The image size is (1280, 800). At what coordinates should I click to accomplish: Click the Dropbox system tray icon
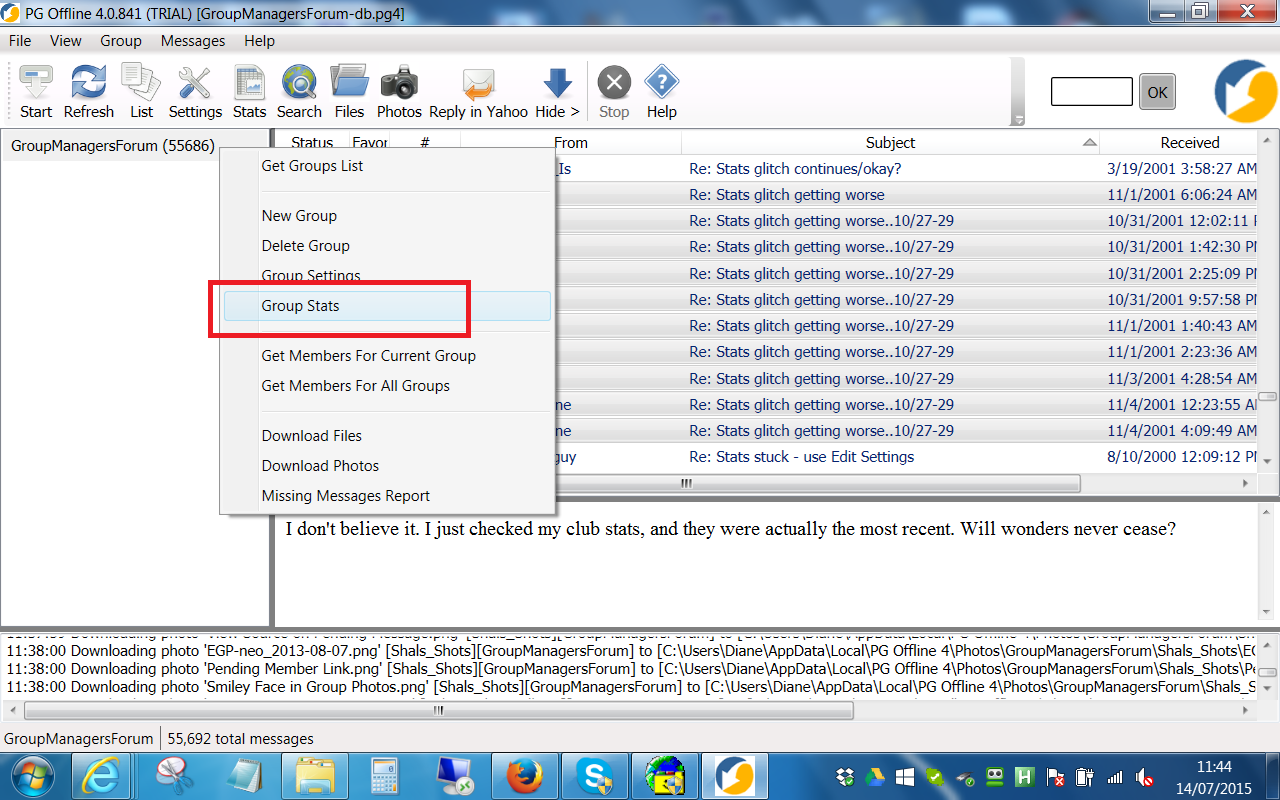[x=845, y=777]
